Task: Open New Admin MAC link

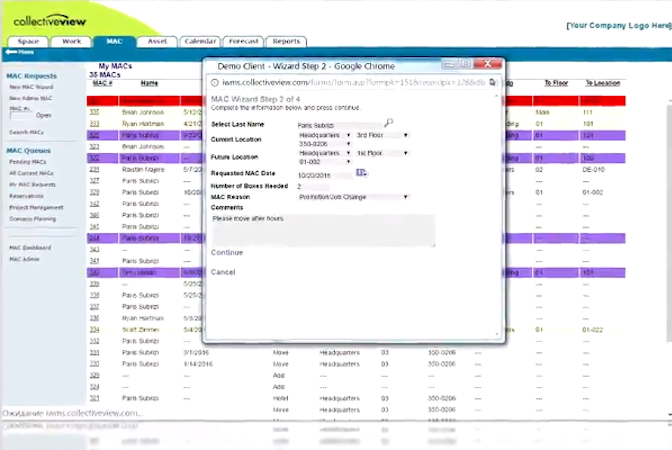Action: click(x=30, y=98)
